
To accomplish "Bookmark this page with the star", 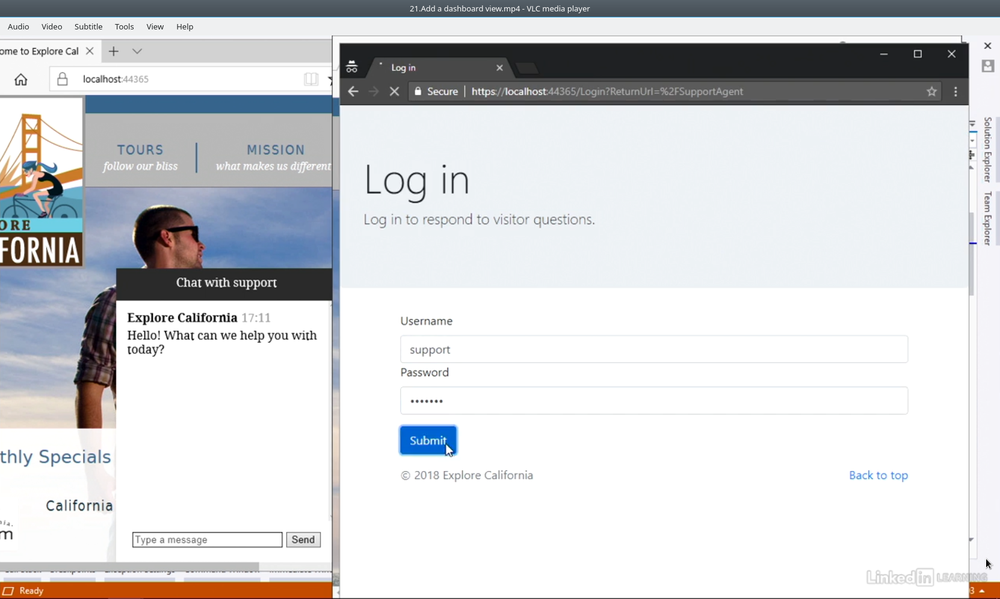I will (932, 91).
